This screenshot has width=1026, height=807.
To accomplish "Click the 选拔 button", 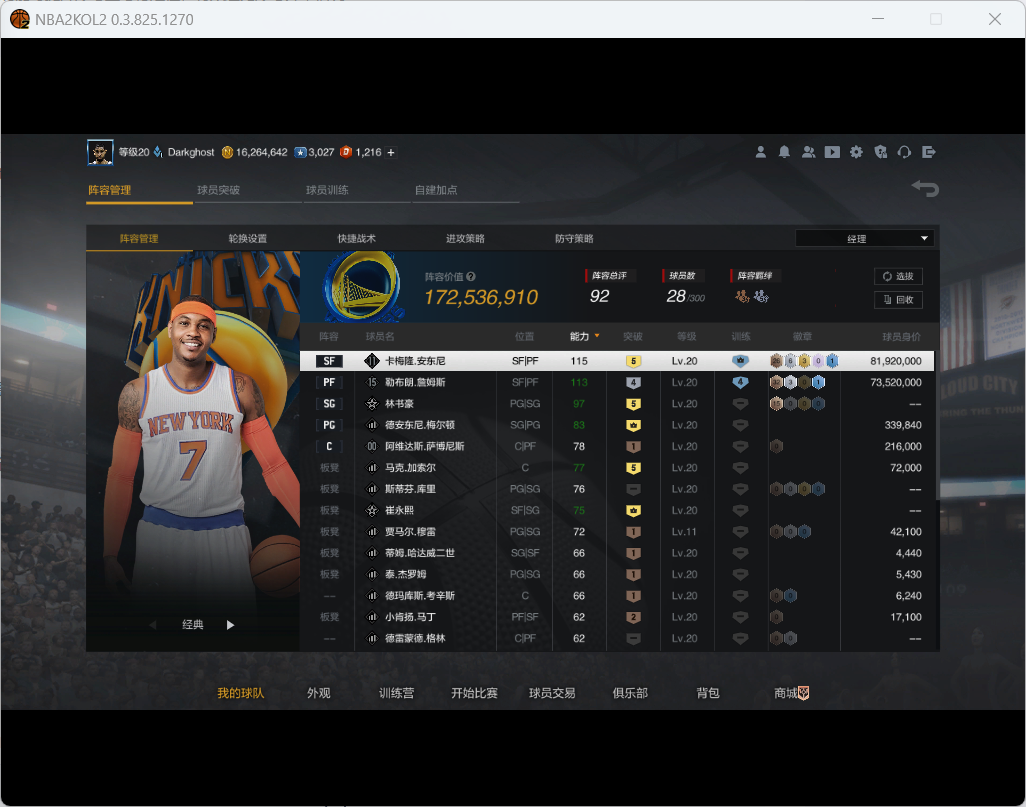I will (898, 276).
